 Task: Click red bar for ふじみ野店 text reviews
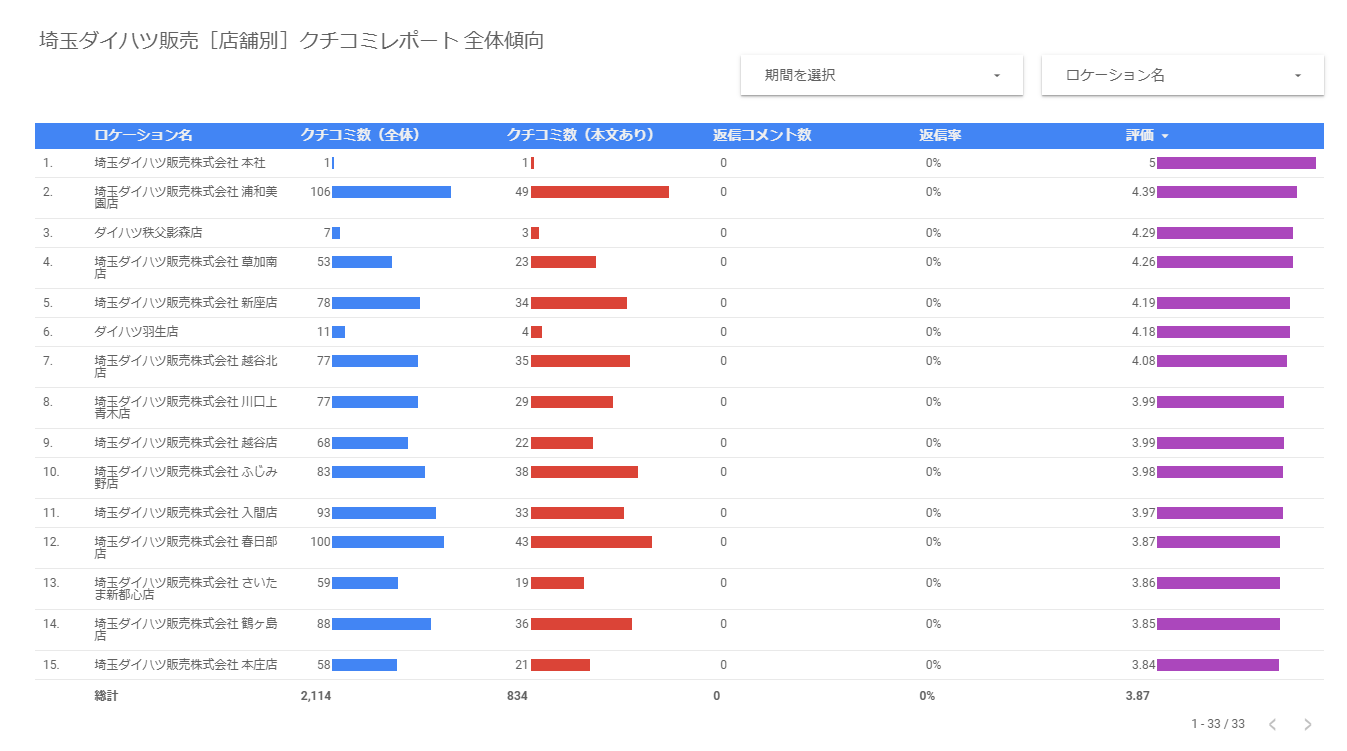(584, 472)
